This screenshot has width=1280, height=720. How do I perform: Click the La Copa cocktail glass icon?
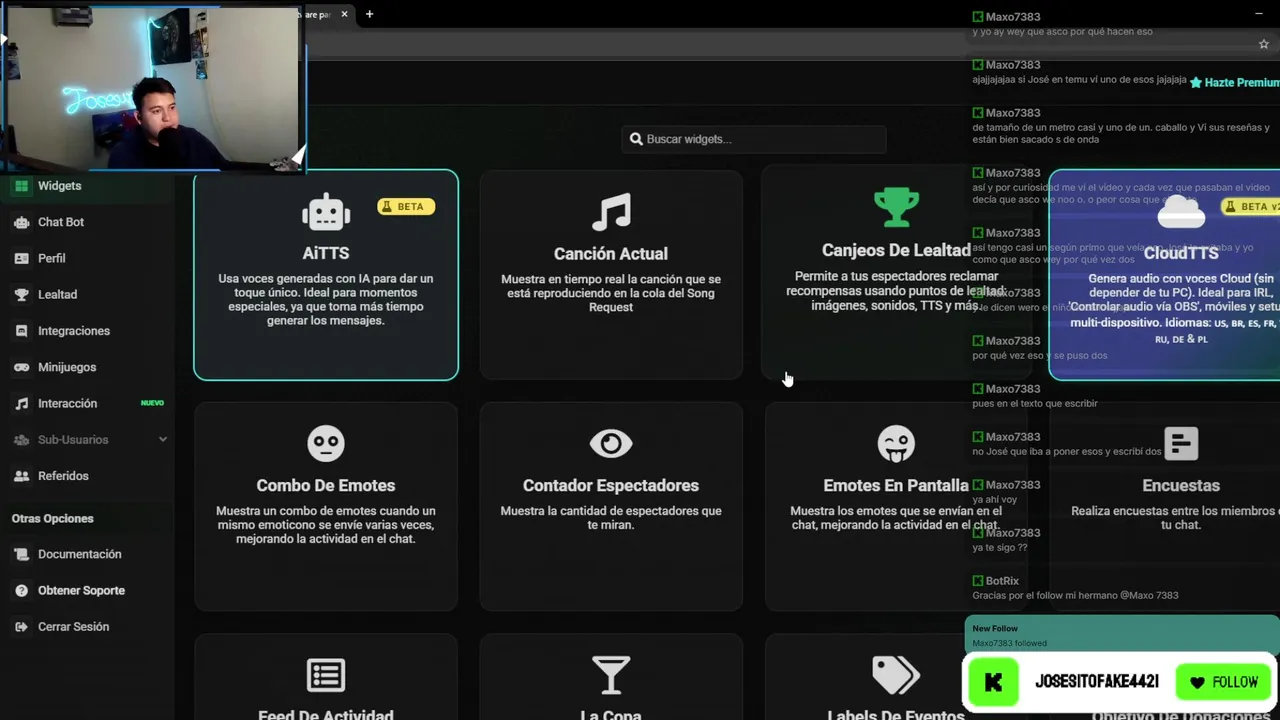click(x=611, y=675)
